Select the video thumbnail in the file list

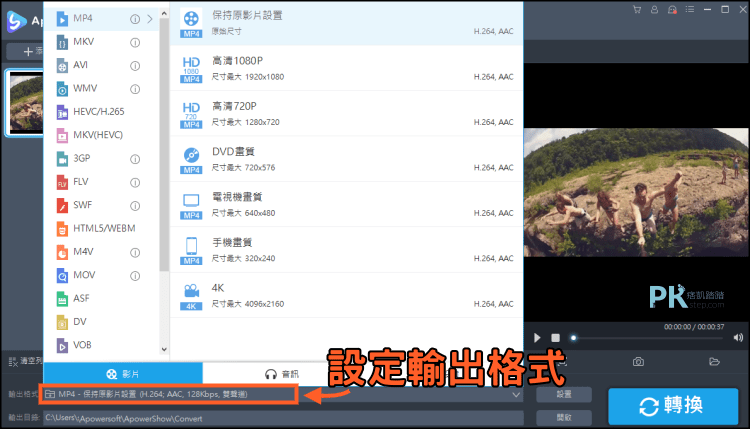pyautogui.click(x=24, y=102)
